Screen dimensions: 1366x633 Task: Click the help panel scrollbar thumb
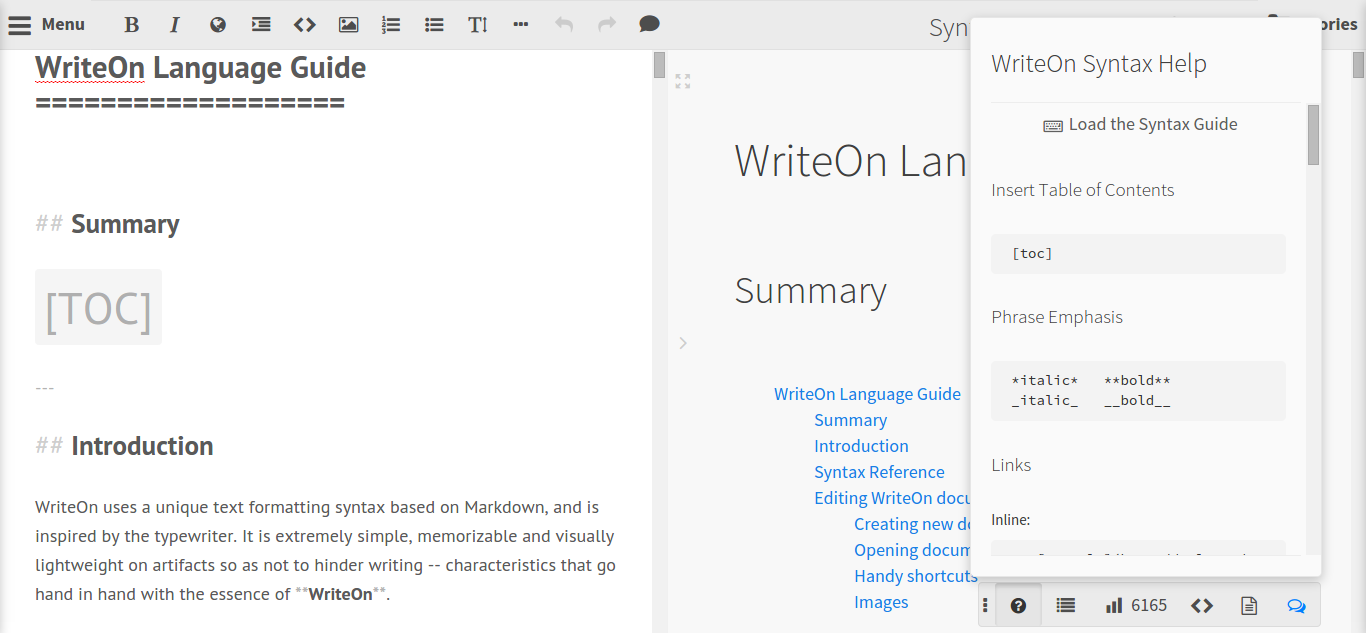(1313, 135)
